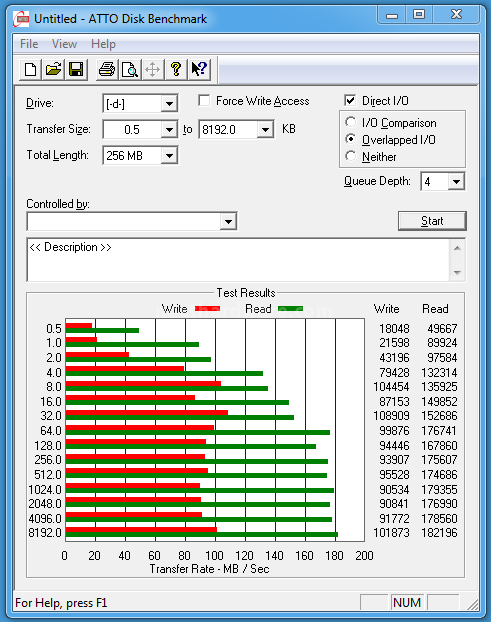This screenshot has width=491, height=622.
Task: Open the File menu
Action: [x=29, y=44]
